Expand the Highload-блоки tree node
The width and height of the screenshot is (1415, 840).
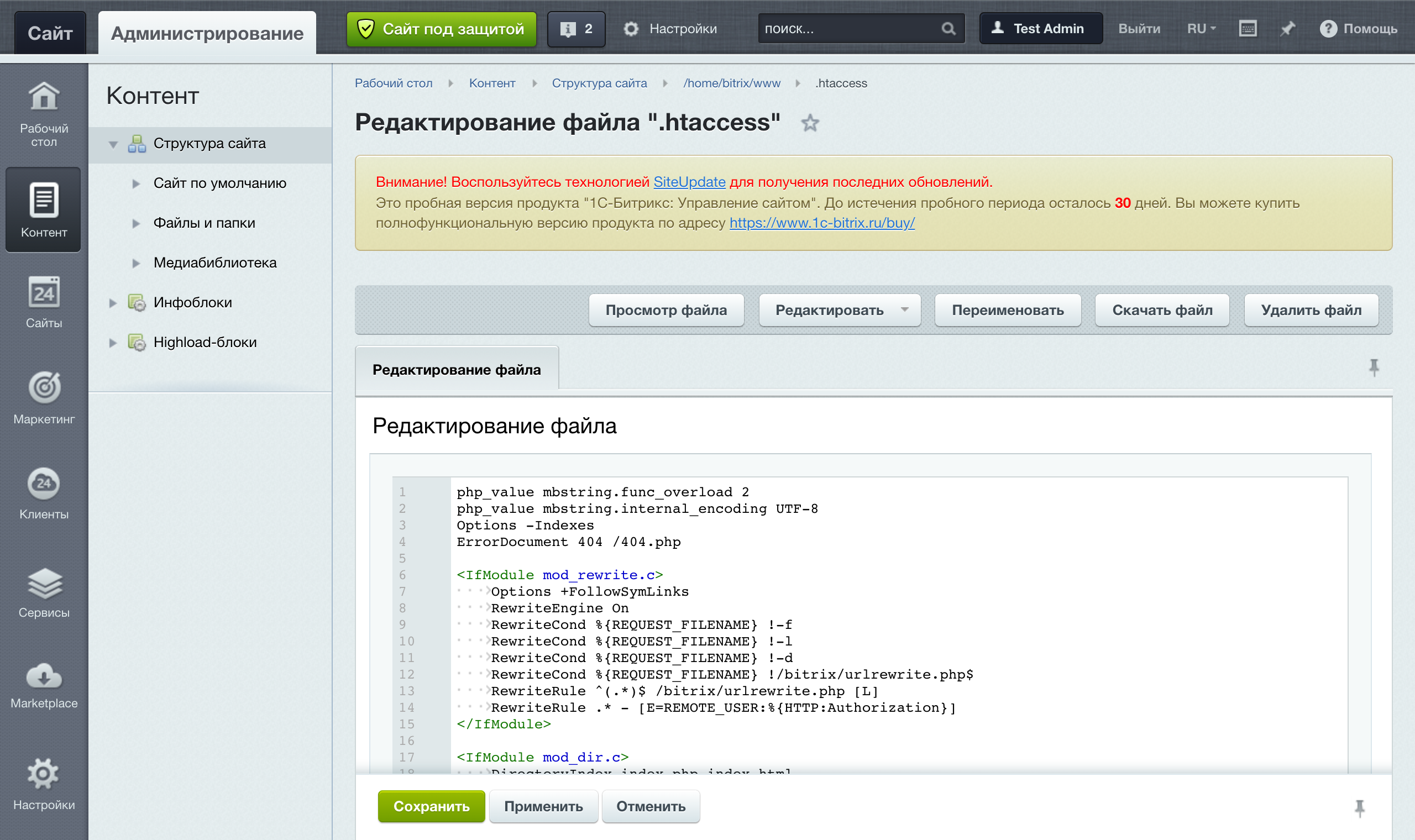[x=113, y=343]
